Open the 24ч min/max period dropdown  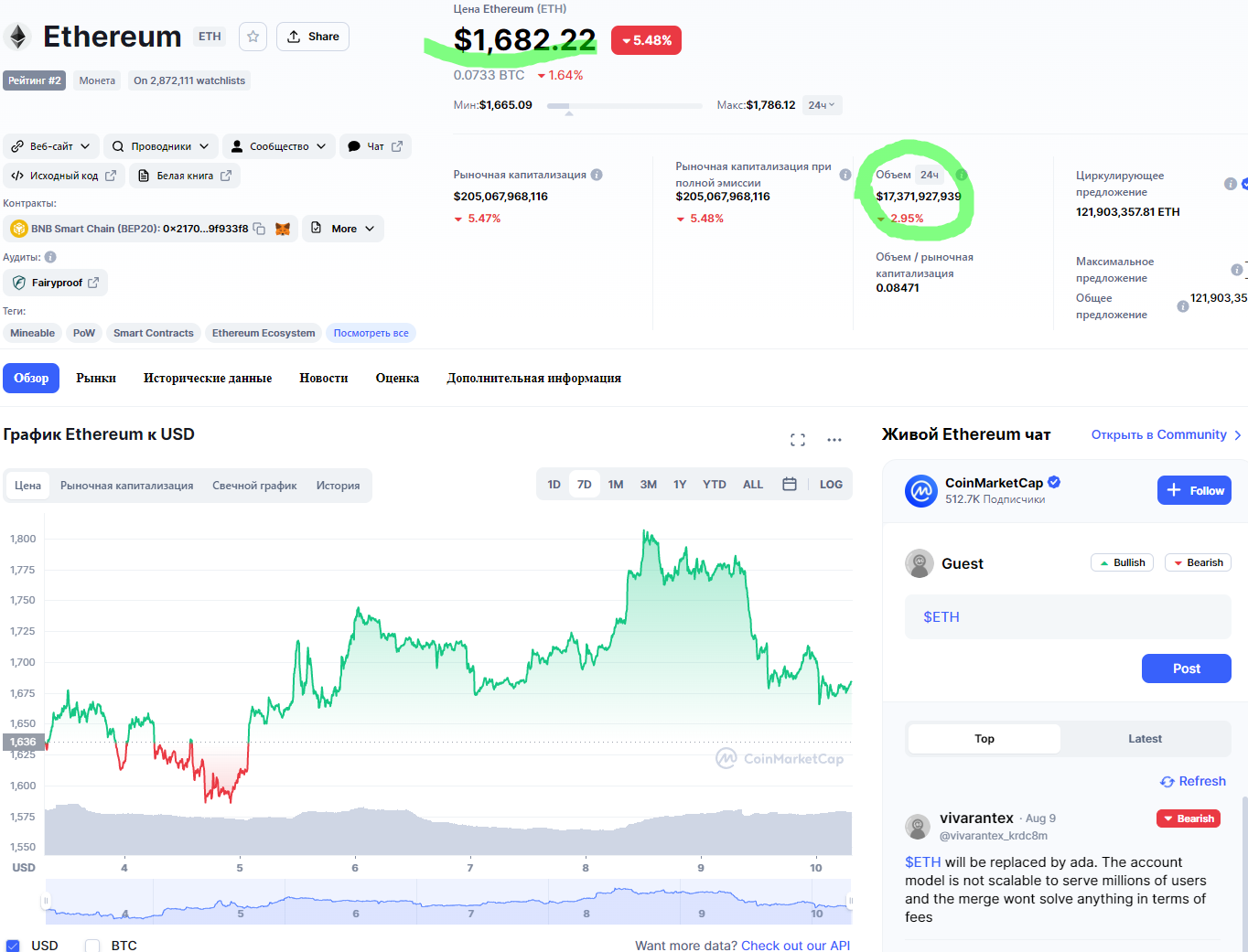point(822,105)
